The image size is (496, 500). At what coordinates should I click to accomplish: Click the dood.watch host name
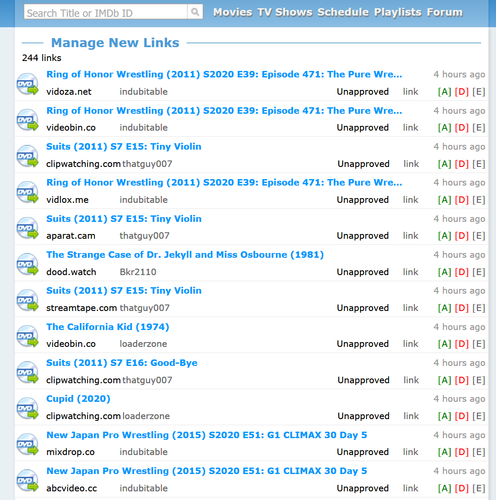[71, 272]
